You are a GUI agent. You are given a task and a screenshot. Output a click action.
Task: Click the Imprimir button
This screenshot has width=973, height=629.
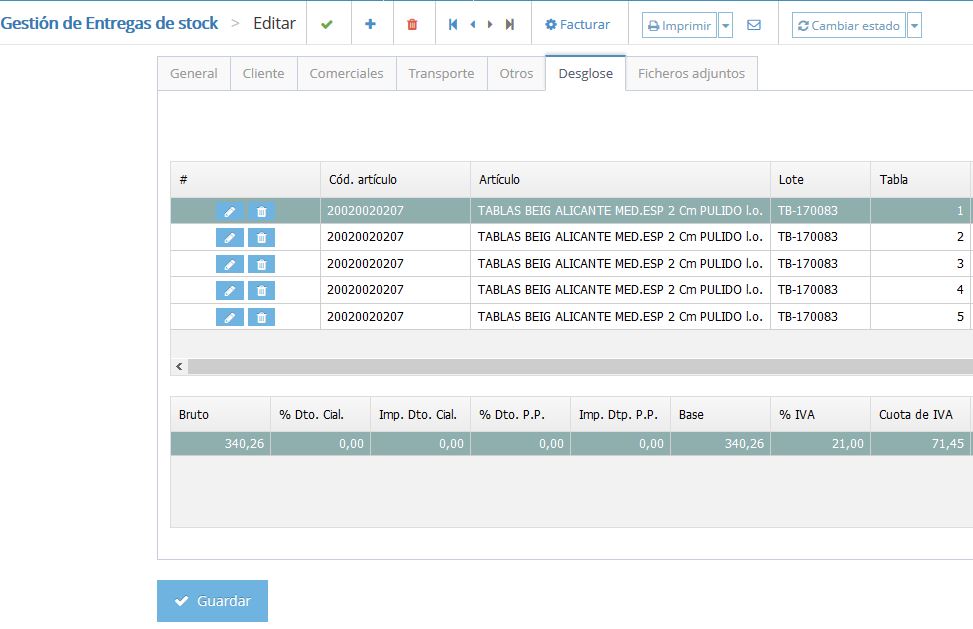pos(679,25)
